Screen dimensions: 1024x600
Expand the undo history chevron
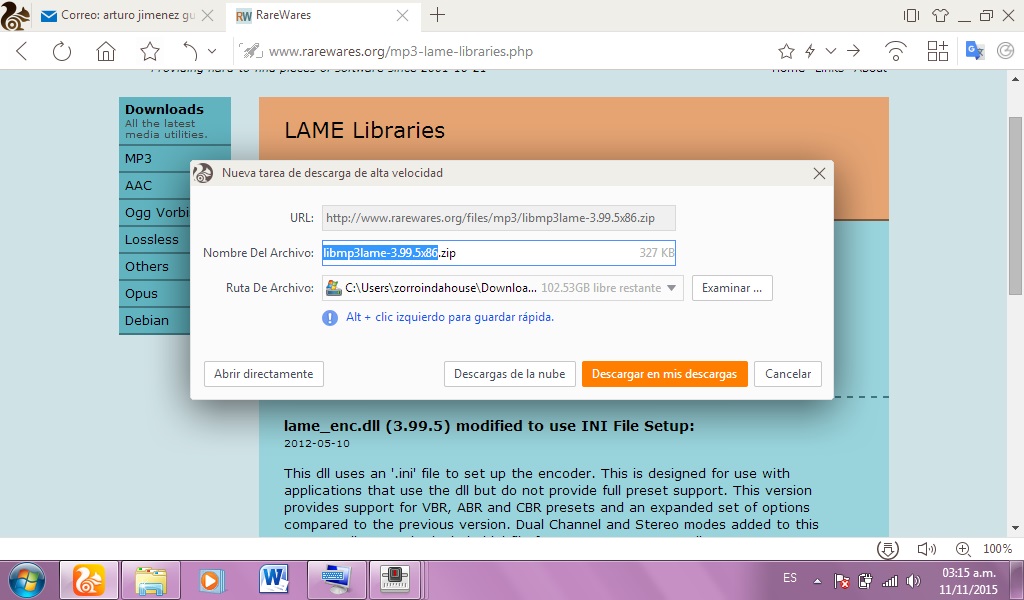pos(212,51)
